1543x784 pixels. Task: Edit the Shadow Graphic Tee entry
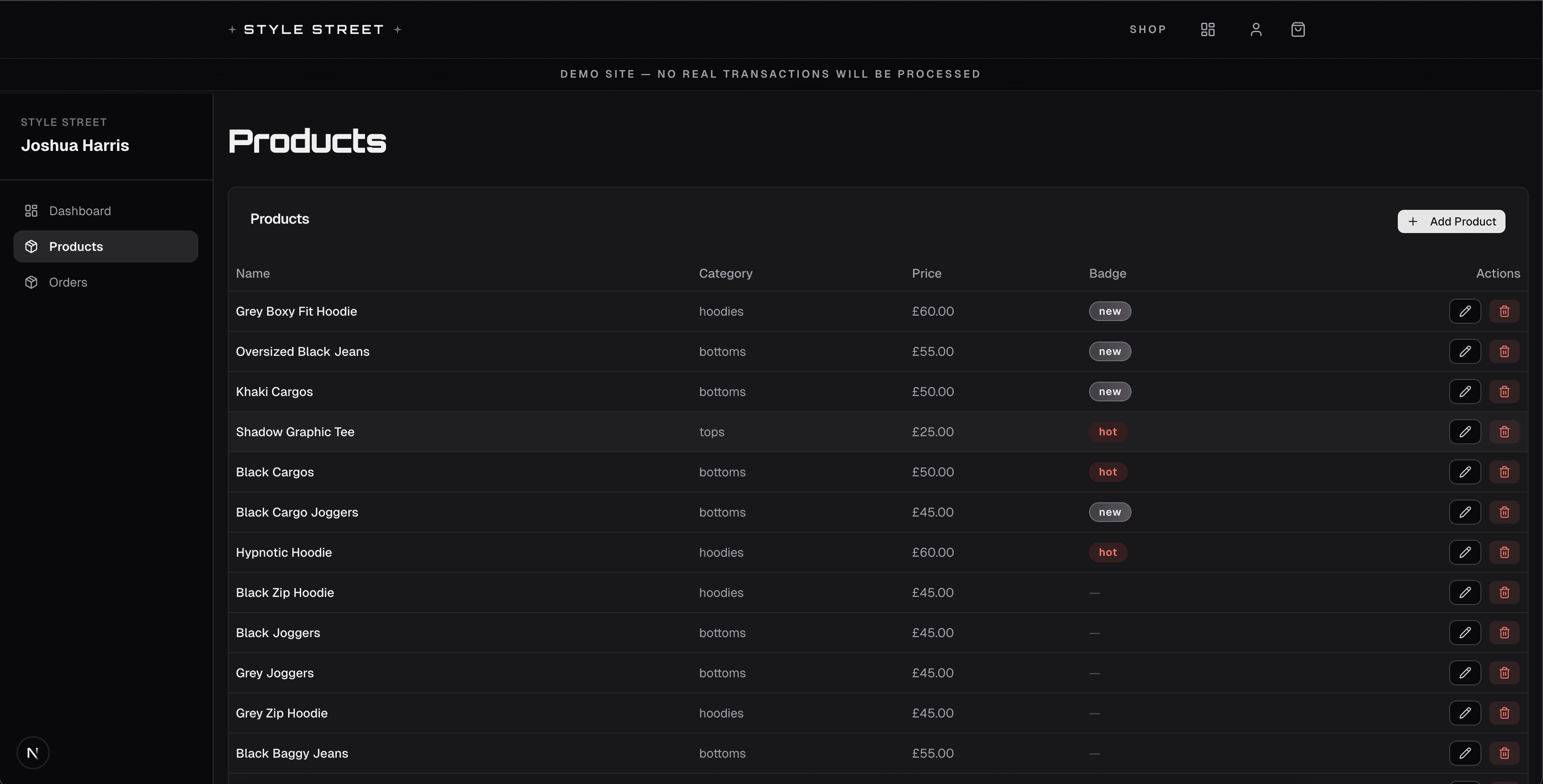click(1465, 431)
